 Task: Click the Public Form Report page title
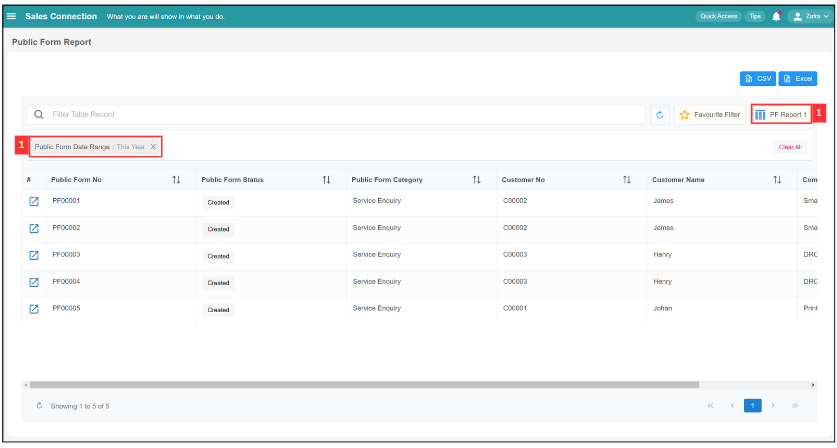[52, 42]
